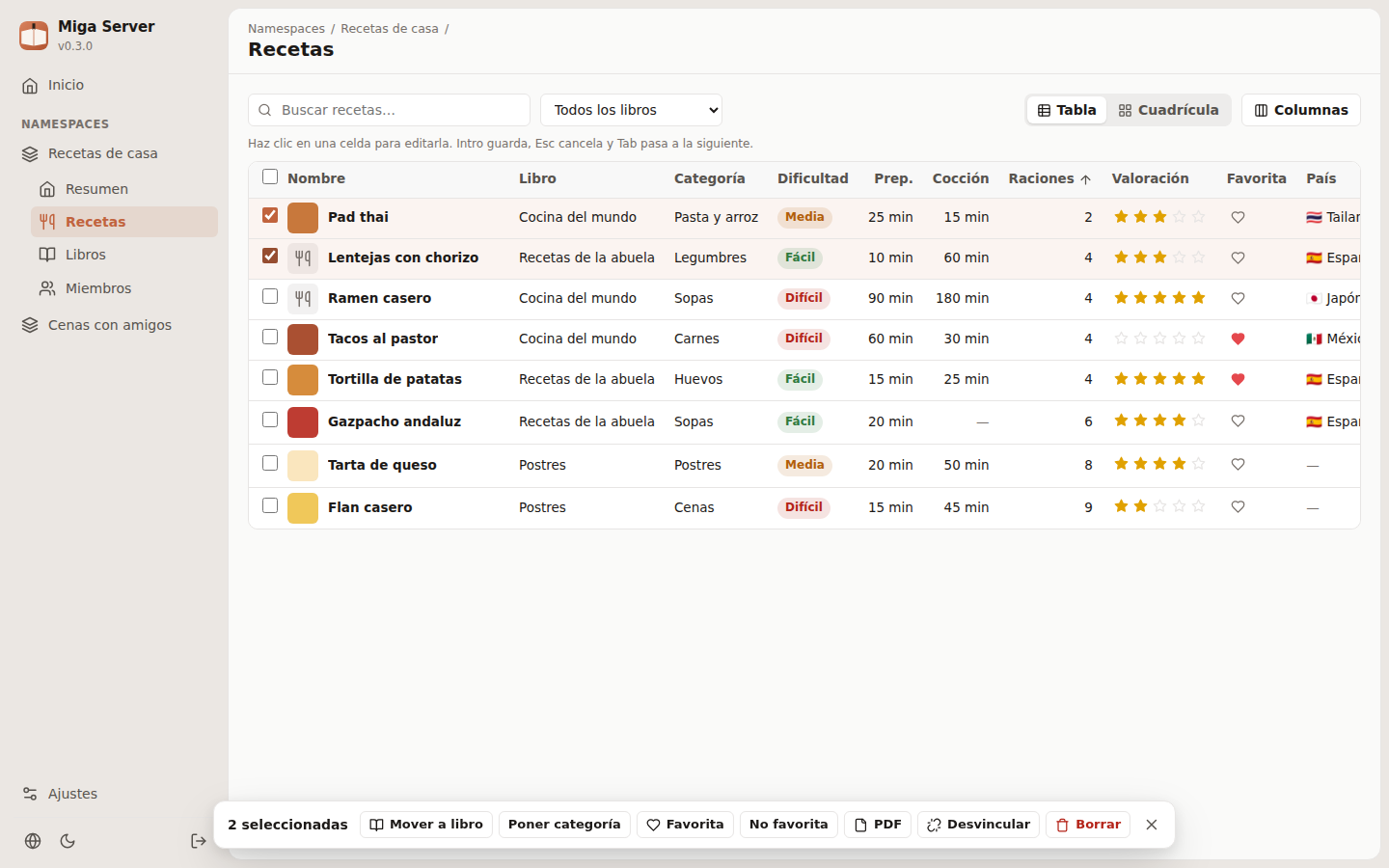This screenshot has height=868, width=1389.
Task: Click heart icon for Flan casero
Action: (1238, 506)
